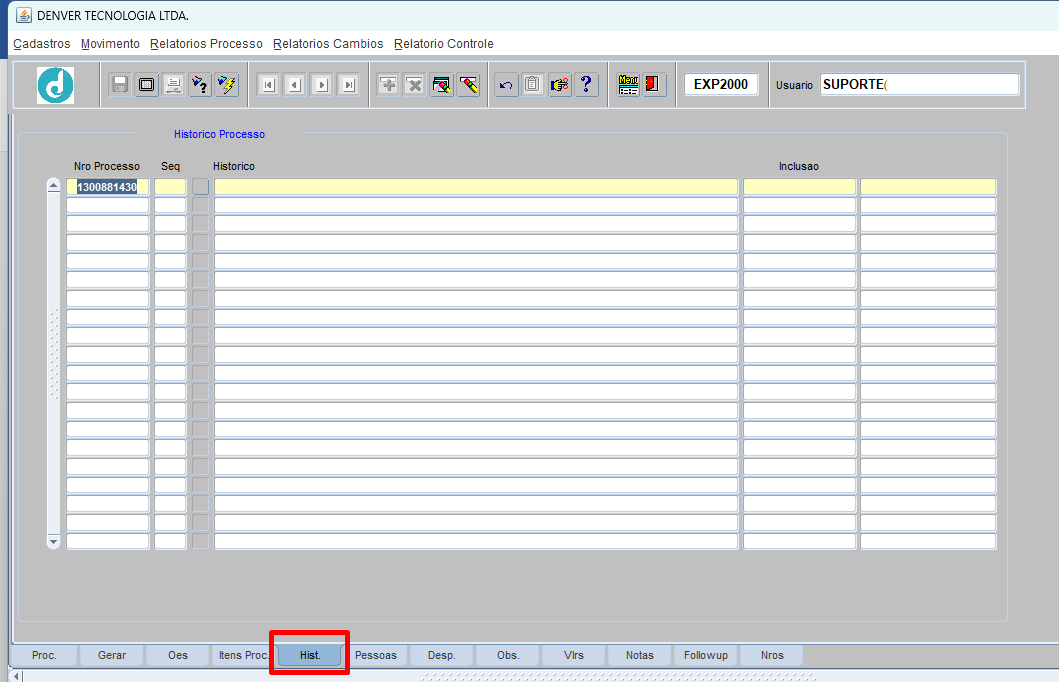The image size is (1059, 682).
Task: Click the small button beside first Seq field
Action: [x=200, y=187]
